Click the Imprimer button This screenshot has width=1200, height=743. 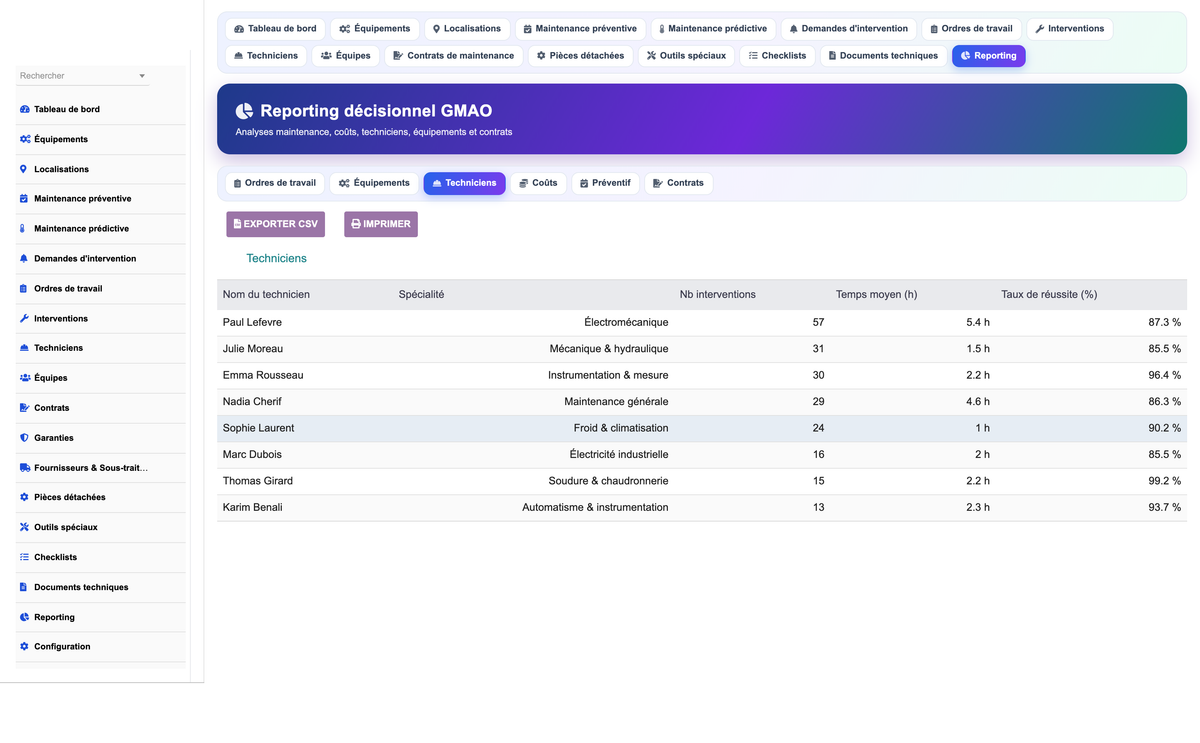(x=381, y=224)
